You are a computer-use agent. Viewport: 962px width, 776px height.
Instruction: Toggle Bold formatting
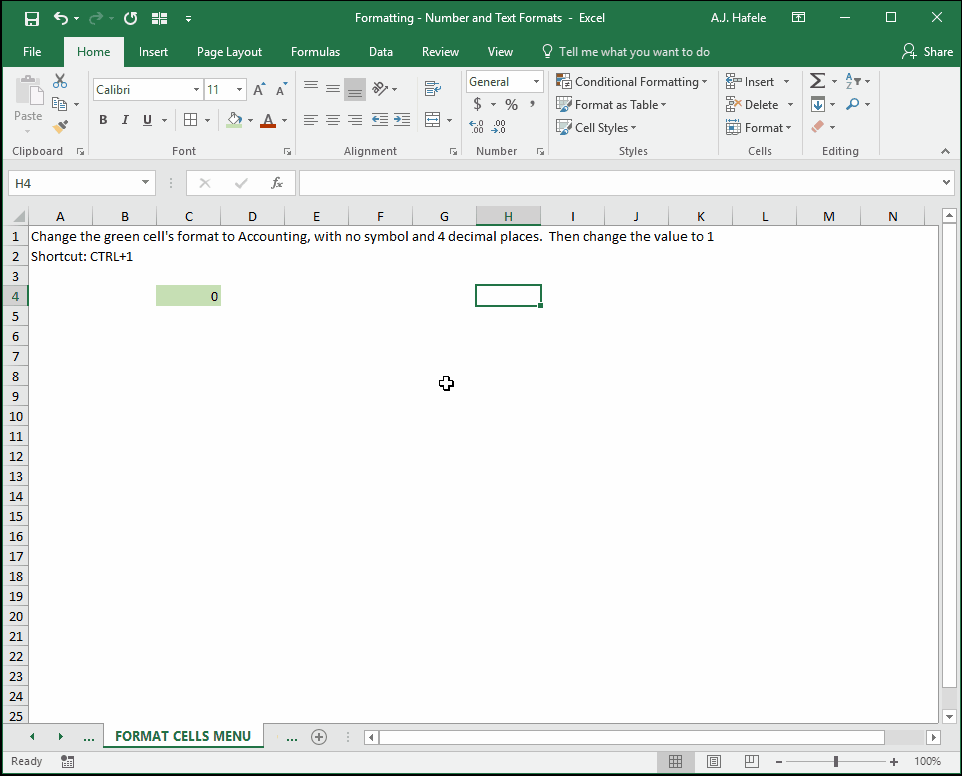[103, 120]
